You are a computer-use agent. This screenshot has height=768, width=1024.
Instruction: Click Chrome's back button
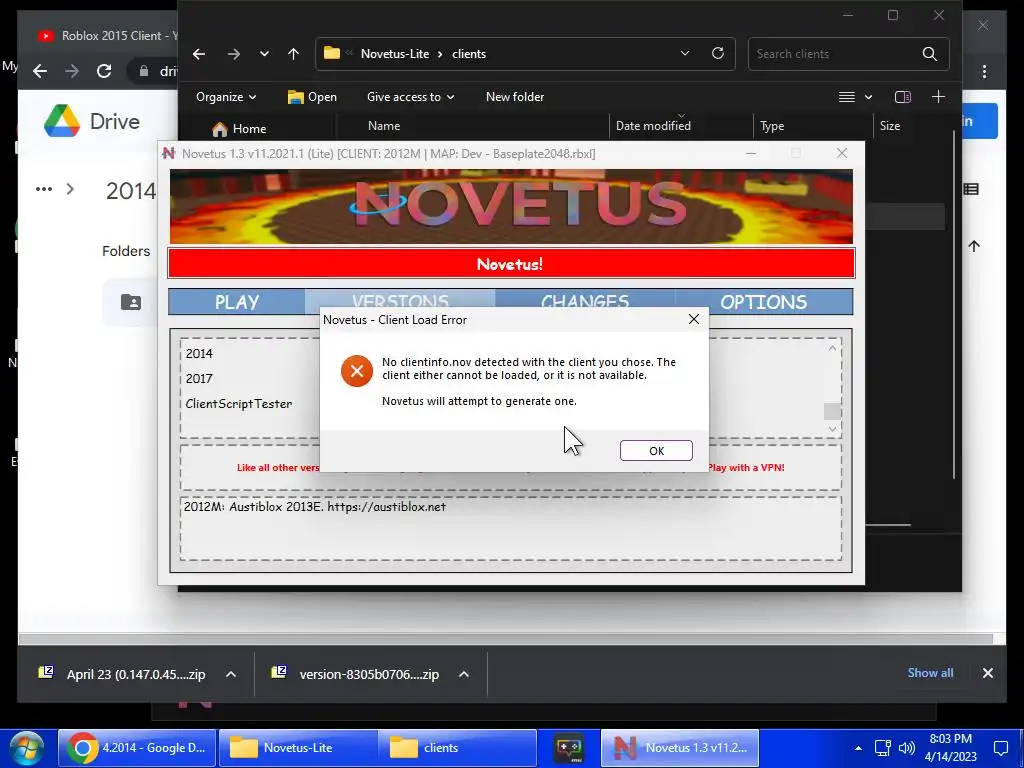(x=40, y=71)
